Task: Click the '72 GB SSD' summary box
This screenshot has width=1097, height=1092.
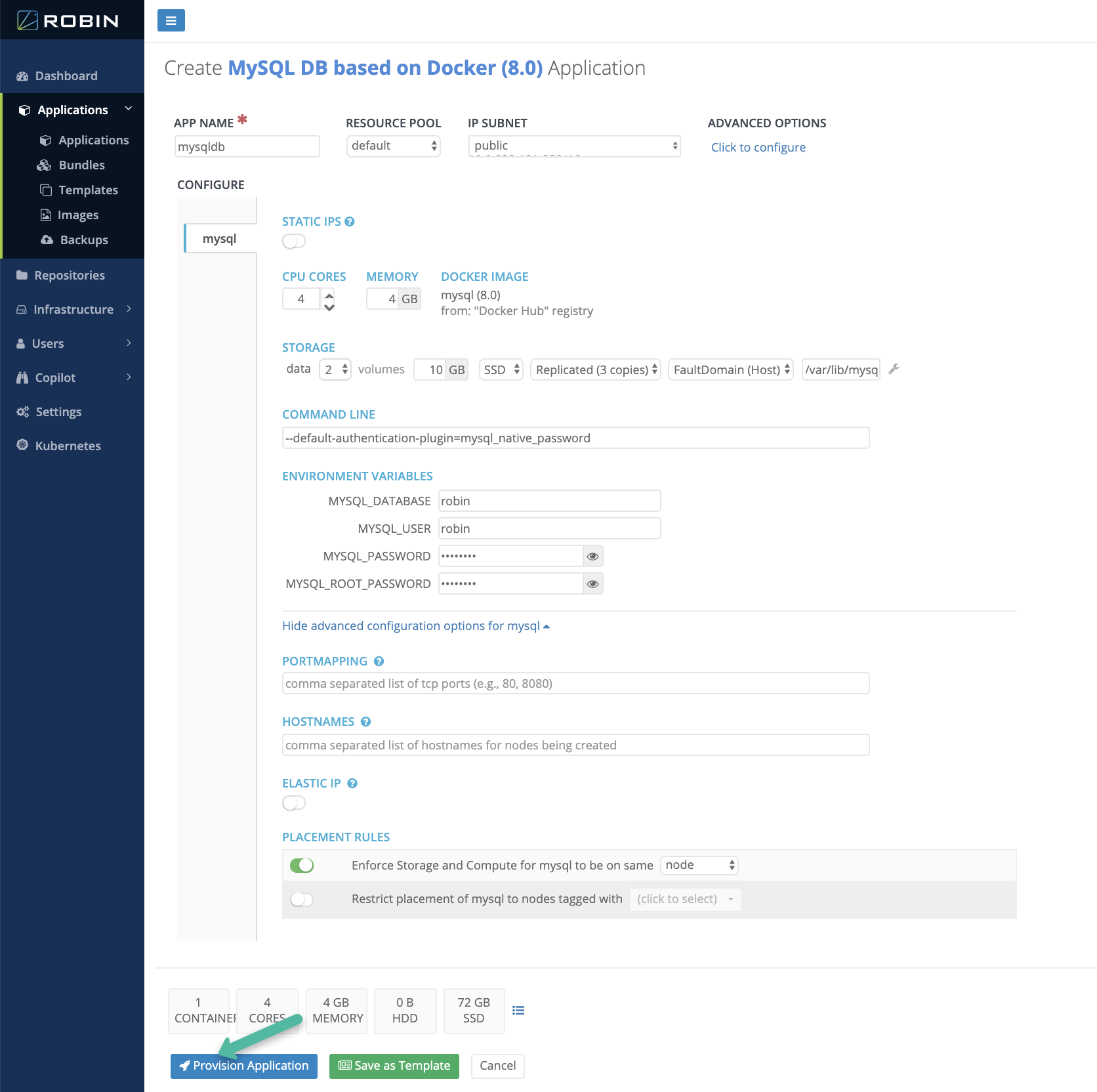Action: click(474, 1011)
